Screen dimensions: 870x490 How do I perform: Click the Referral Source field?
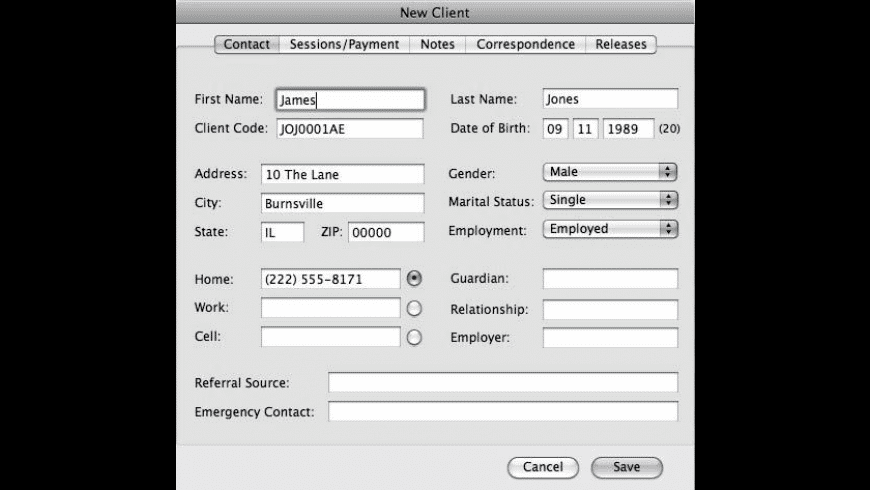(x=503, y=382)
